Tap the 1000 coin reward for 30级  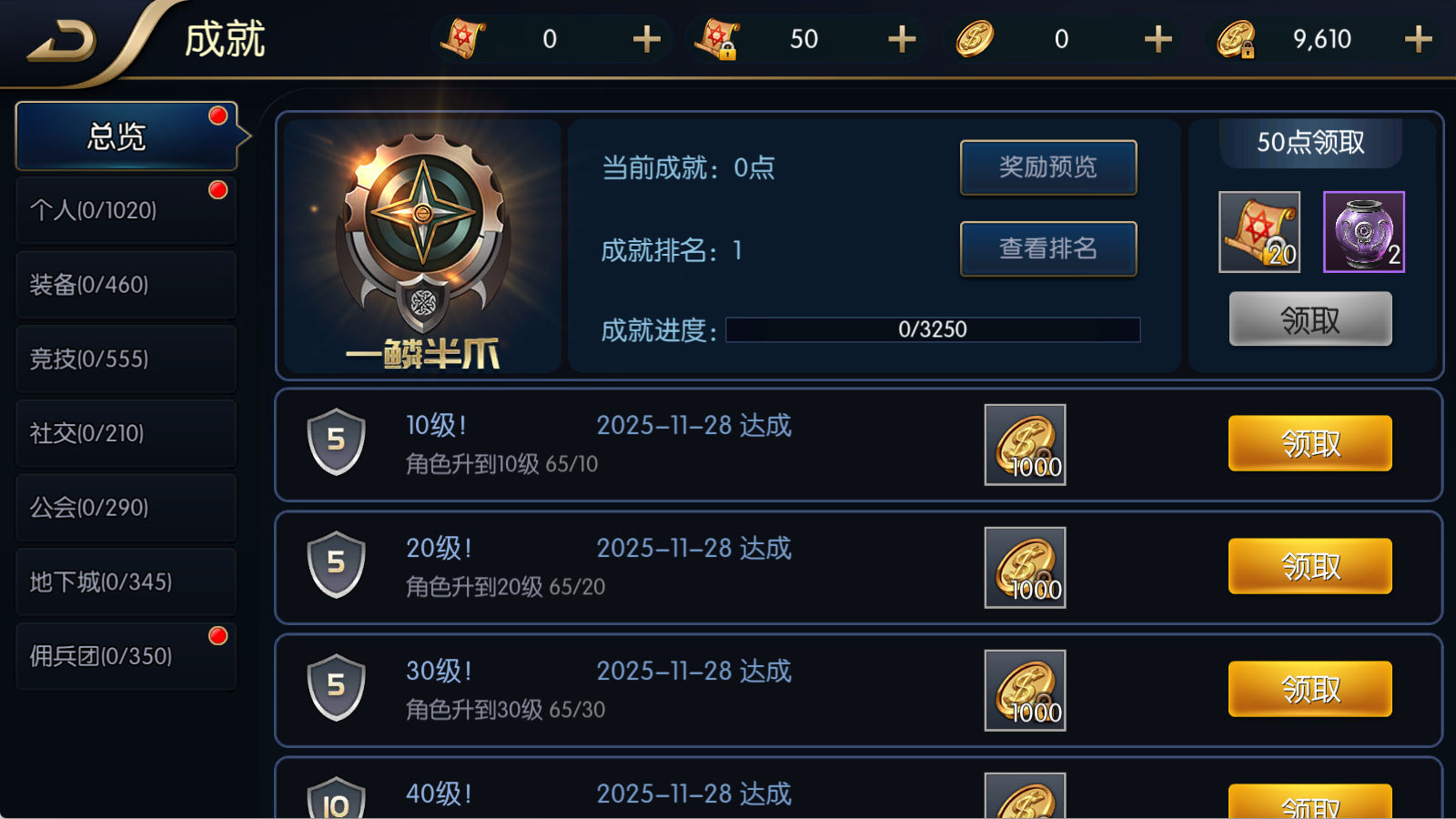1025,690
